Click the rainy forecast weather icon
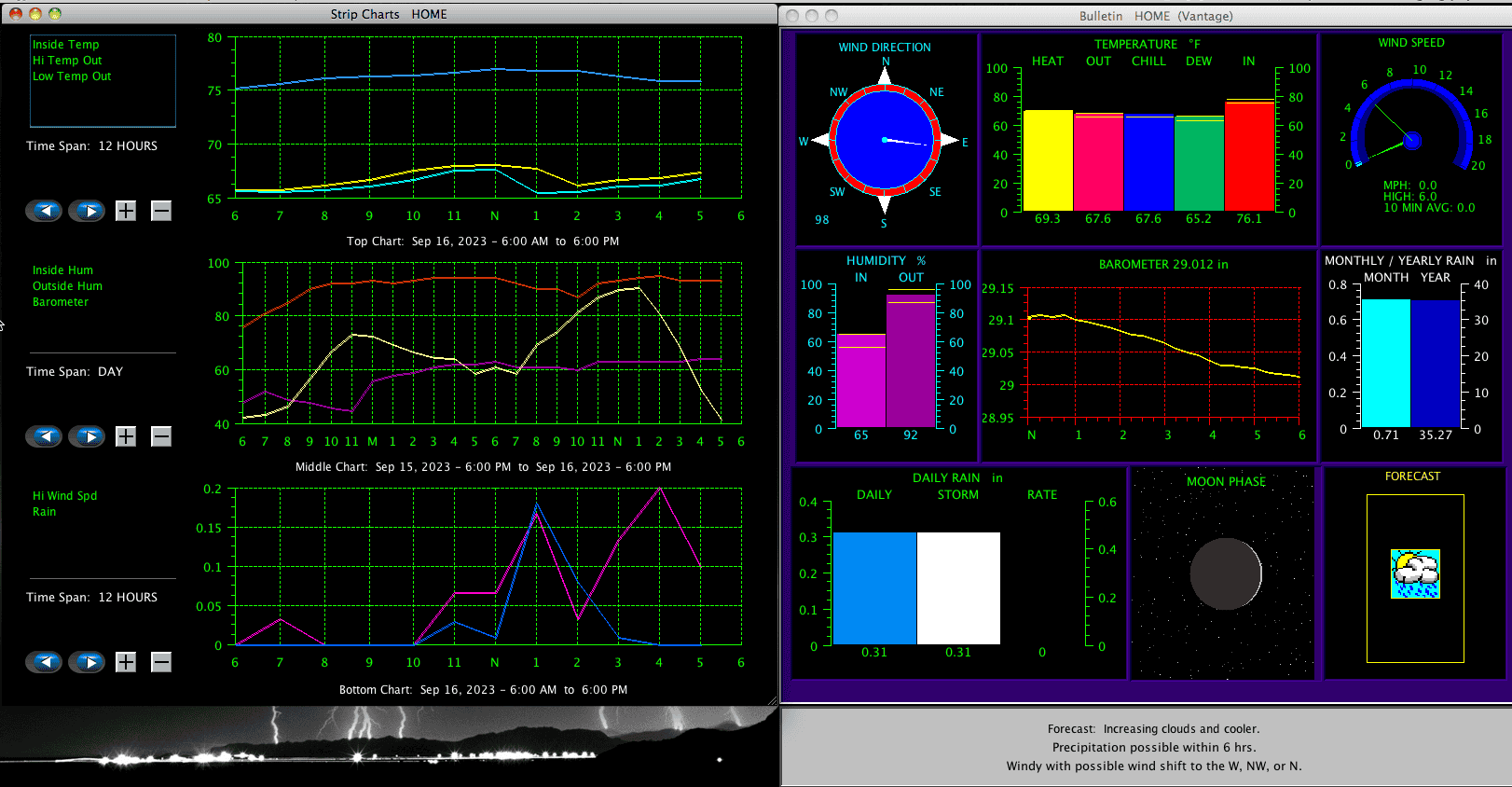Viewport: 1512px width, 787px height. (1415, 573)
